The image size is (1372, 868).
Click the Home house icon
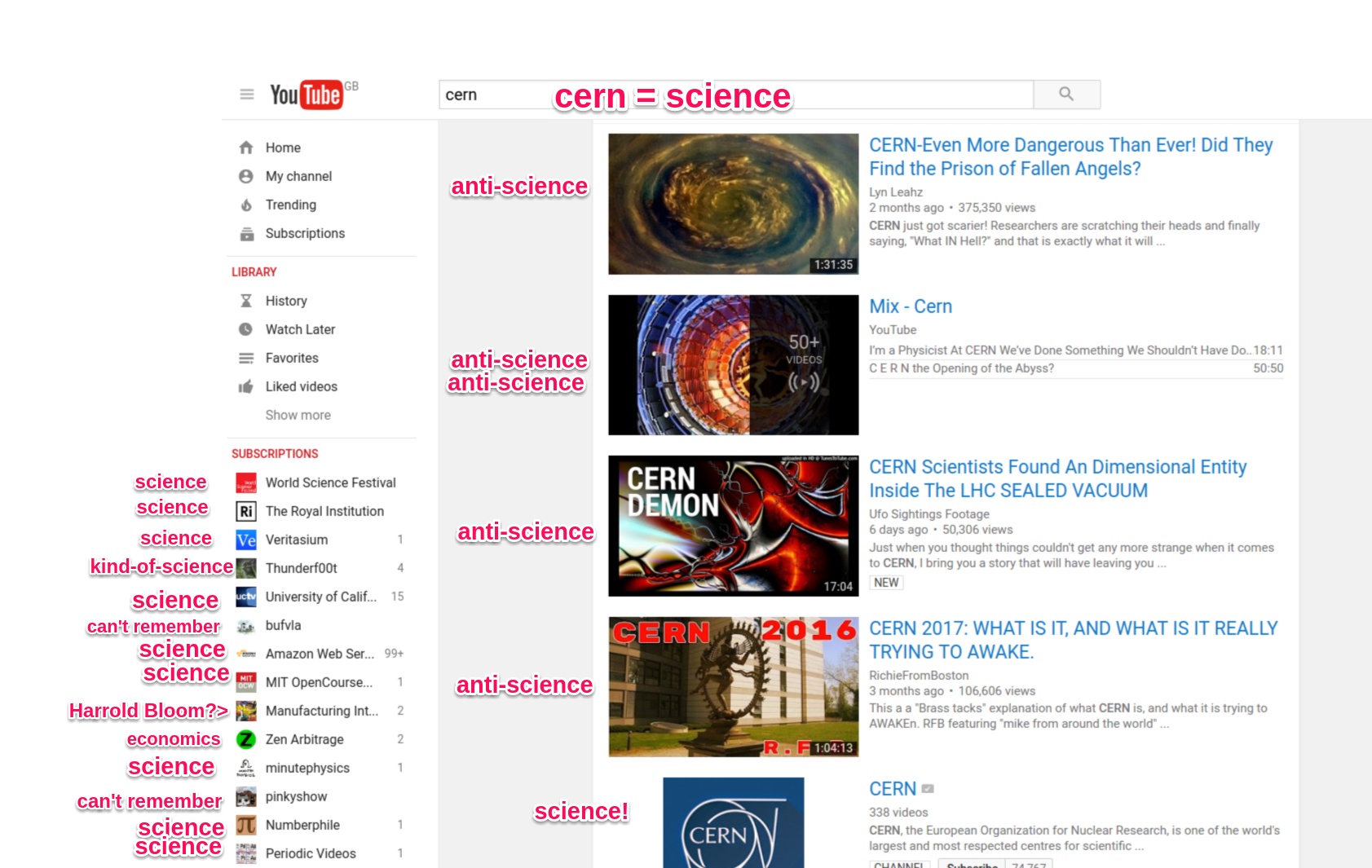(246, 148)
